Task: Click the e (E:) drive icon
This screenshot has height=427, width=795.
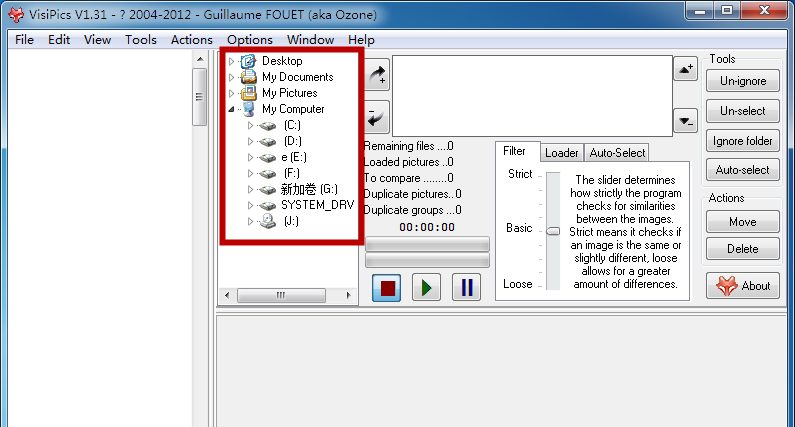Action: coord(267,158)
